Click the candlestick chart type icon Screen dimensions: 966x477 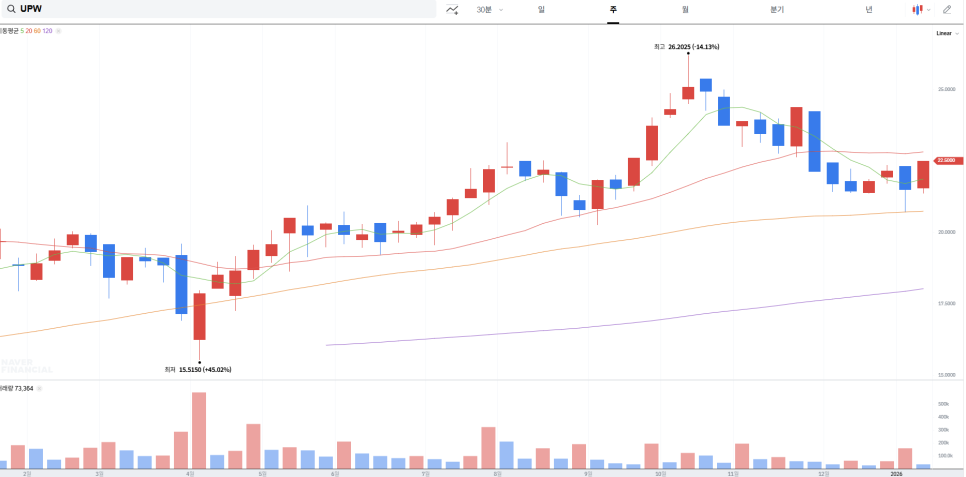point(917,9)
